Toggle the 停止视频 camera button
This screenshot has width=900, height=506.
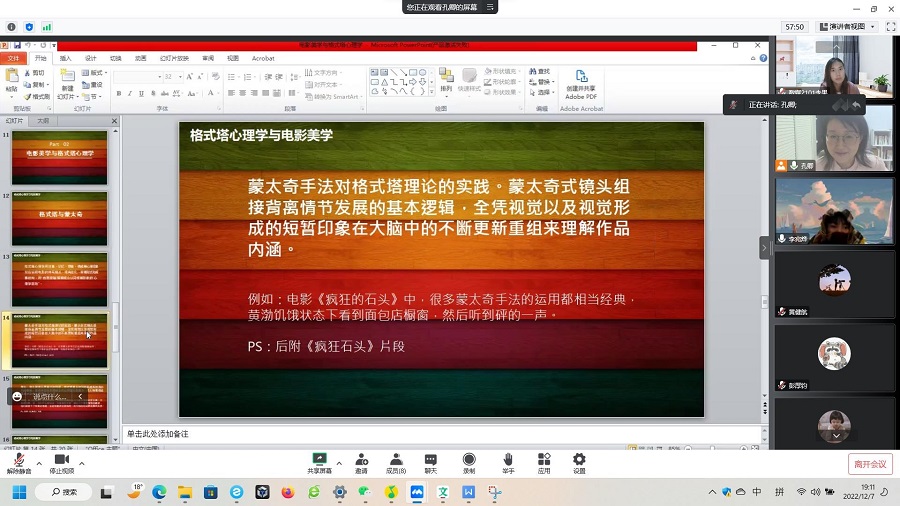[61, 459]
